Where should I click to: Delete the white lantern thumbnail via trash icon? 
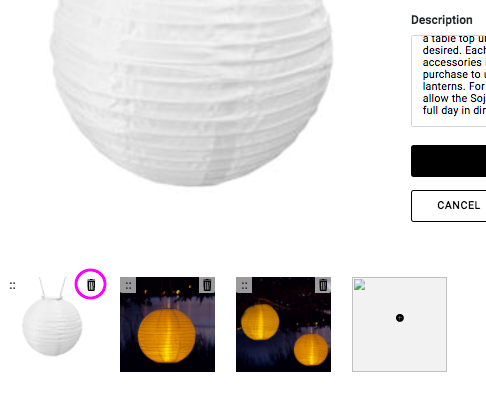coord(91,285)
